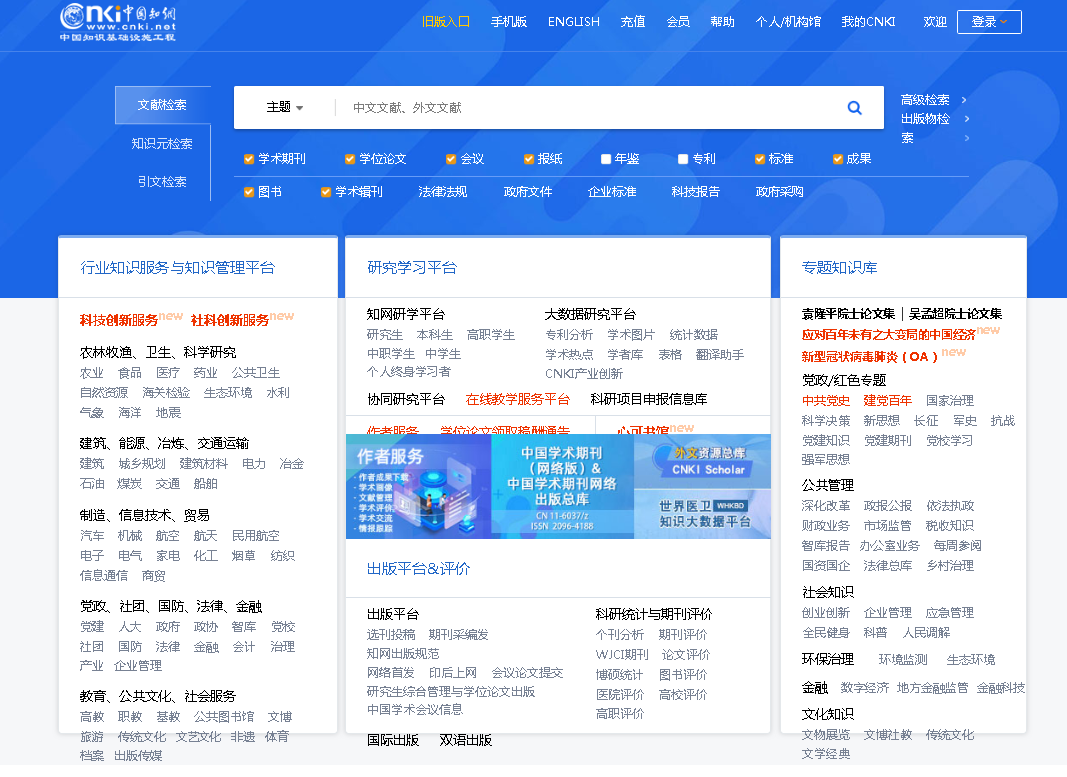Open 科技创新服务 link
This screenshot has height=777, width=1067.
point(118,320)
